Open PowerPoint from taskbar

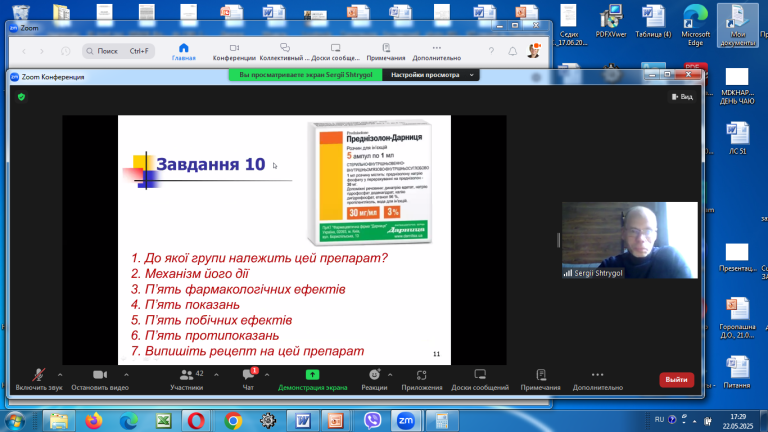click(336, 421)
